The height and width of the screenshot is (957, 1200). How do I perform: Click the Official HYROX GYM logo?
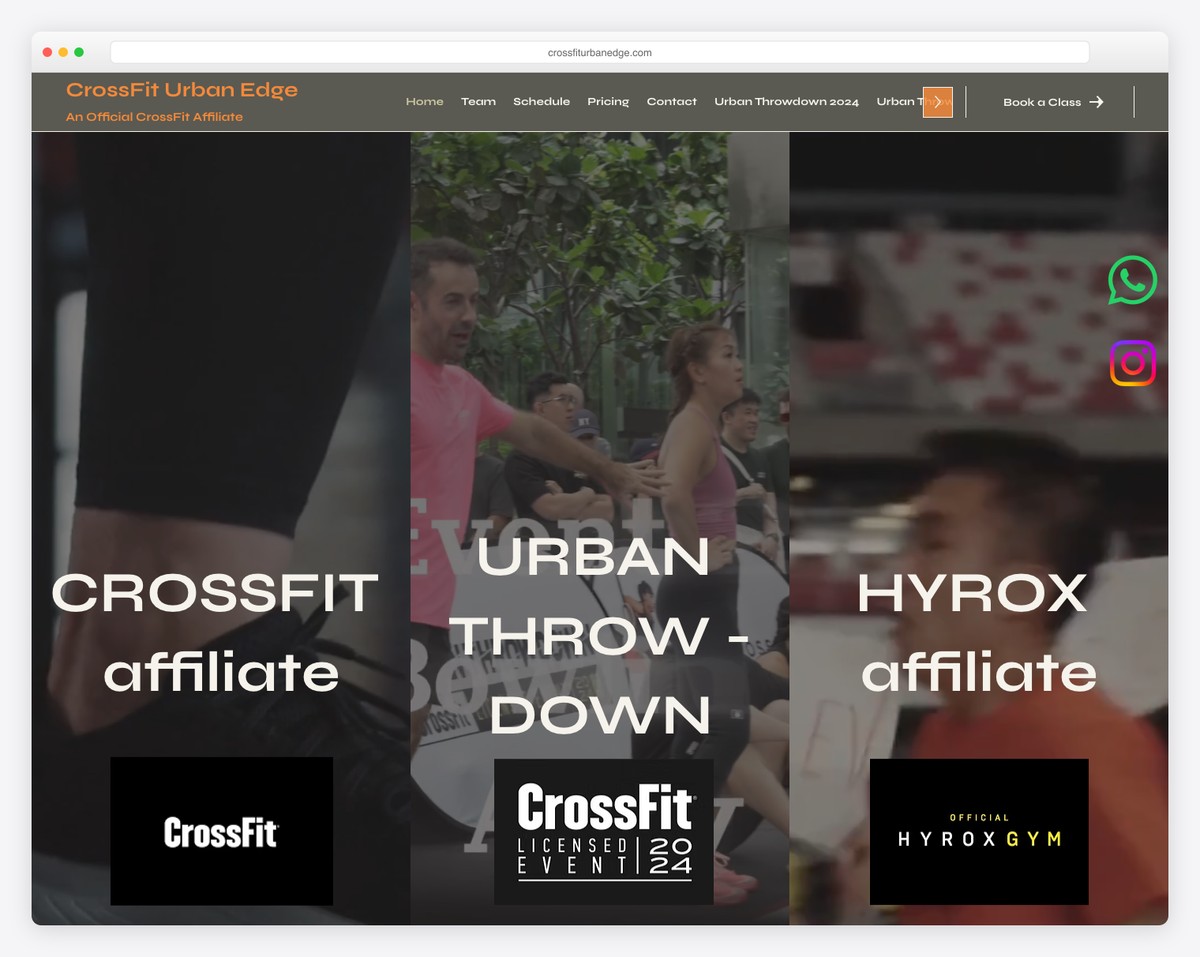[978, 831]
